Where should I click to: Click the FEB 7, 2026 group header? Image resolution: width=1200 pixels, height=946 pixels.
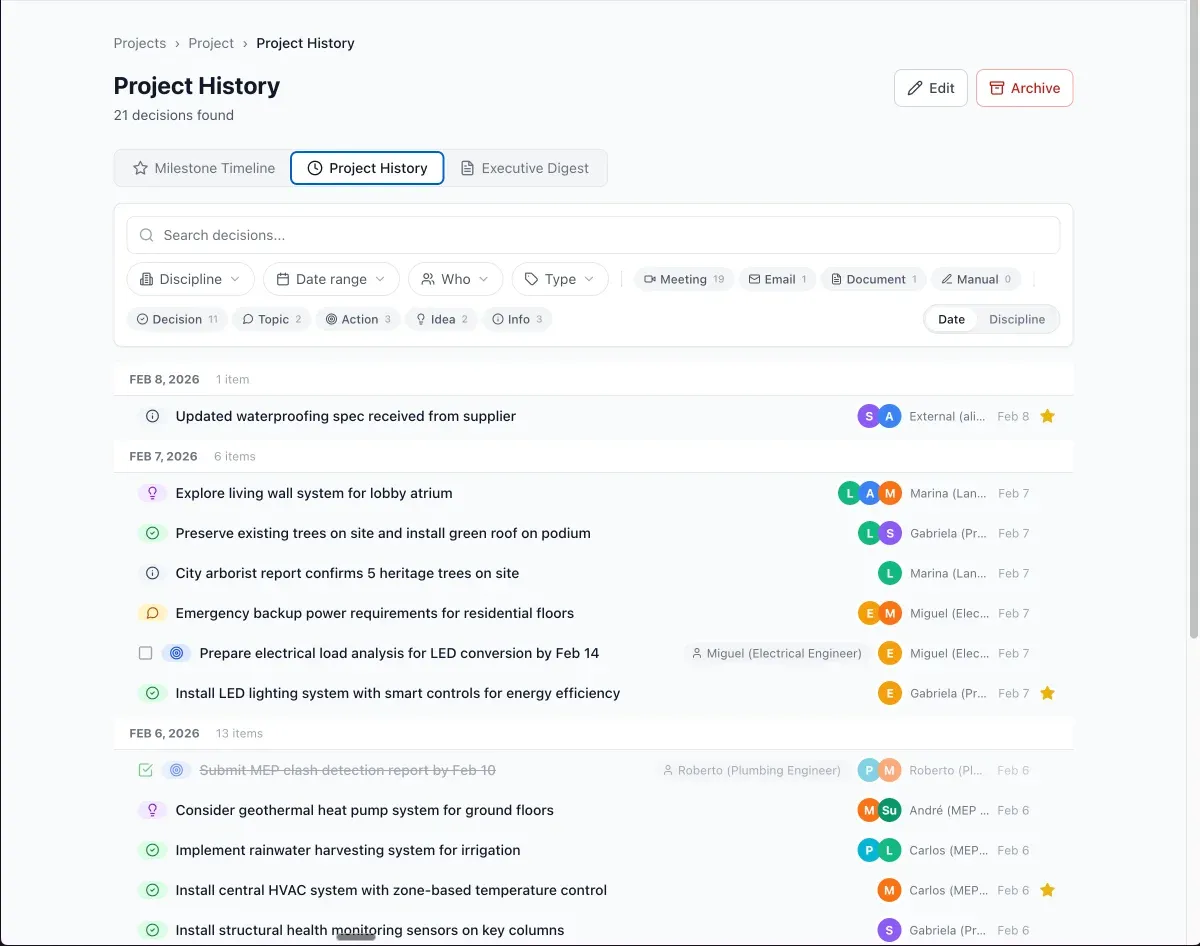coord(593,456)
